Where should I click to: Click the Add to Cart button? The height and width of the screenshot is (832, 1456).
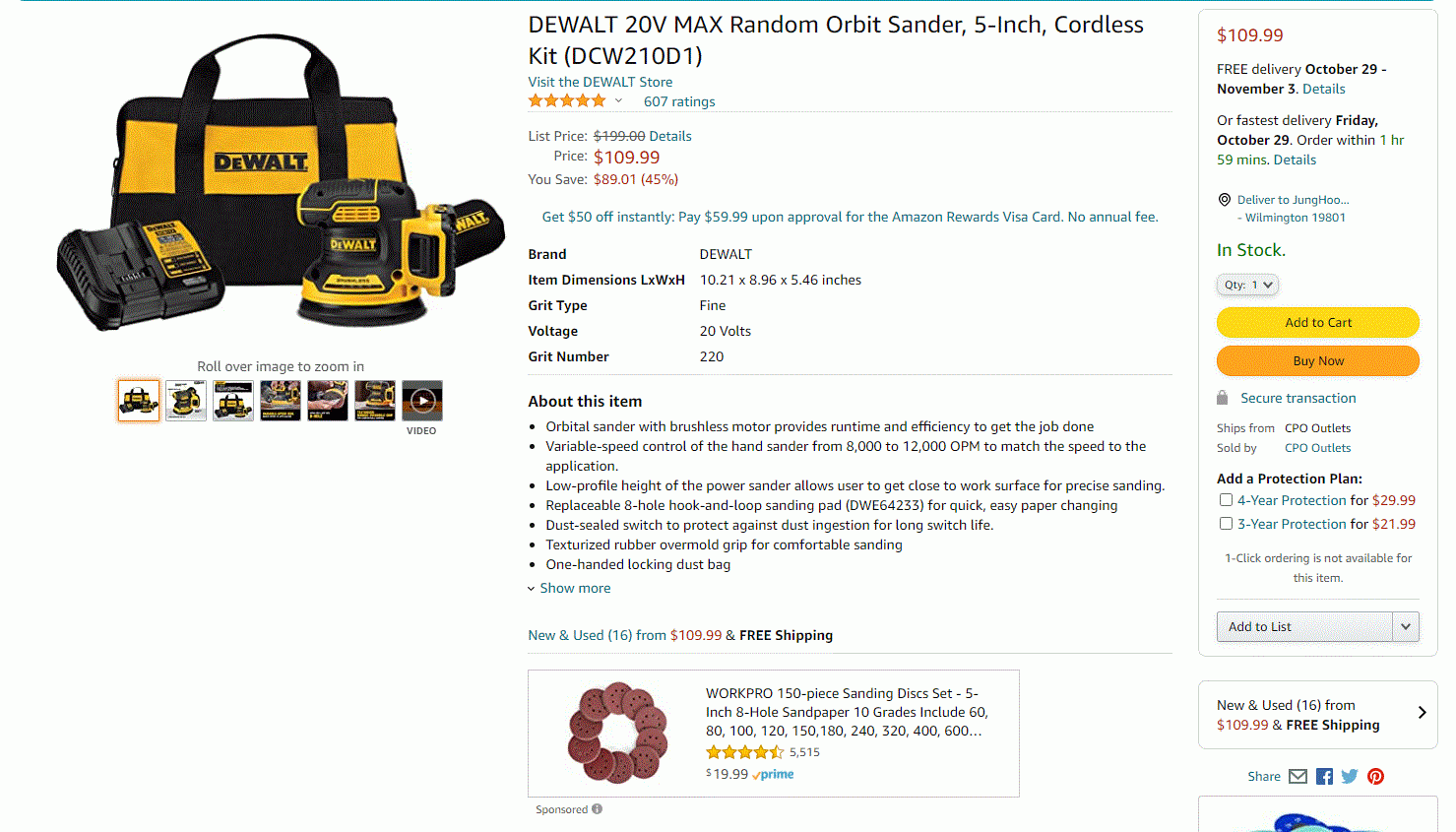(x=1317, y=322)
